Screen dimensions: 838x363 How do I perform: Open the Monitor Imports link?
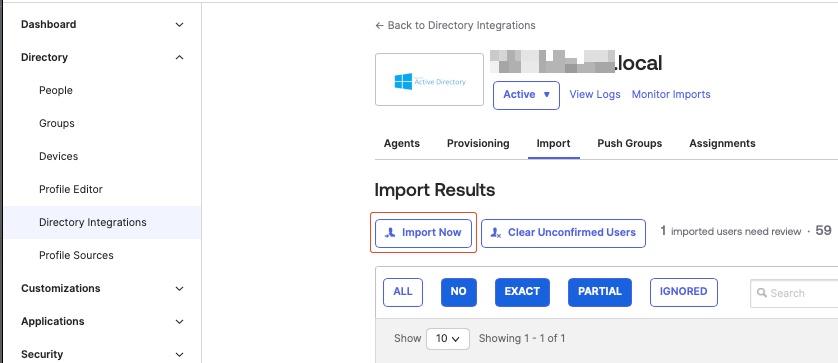(671, 95)
